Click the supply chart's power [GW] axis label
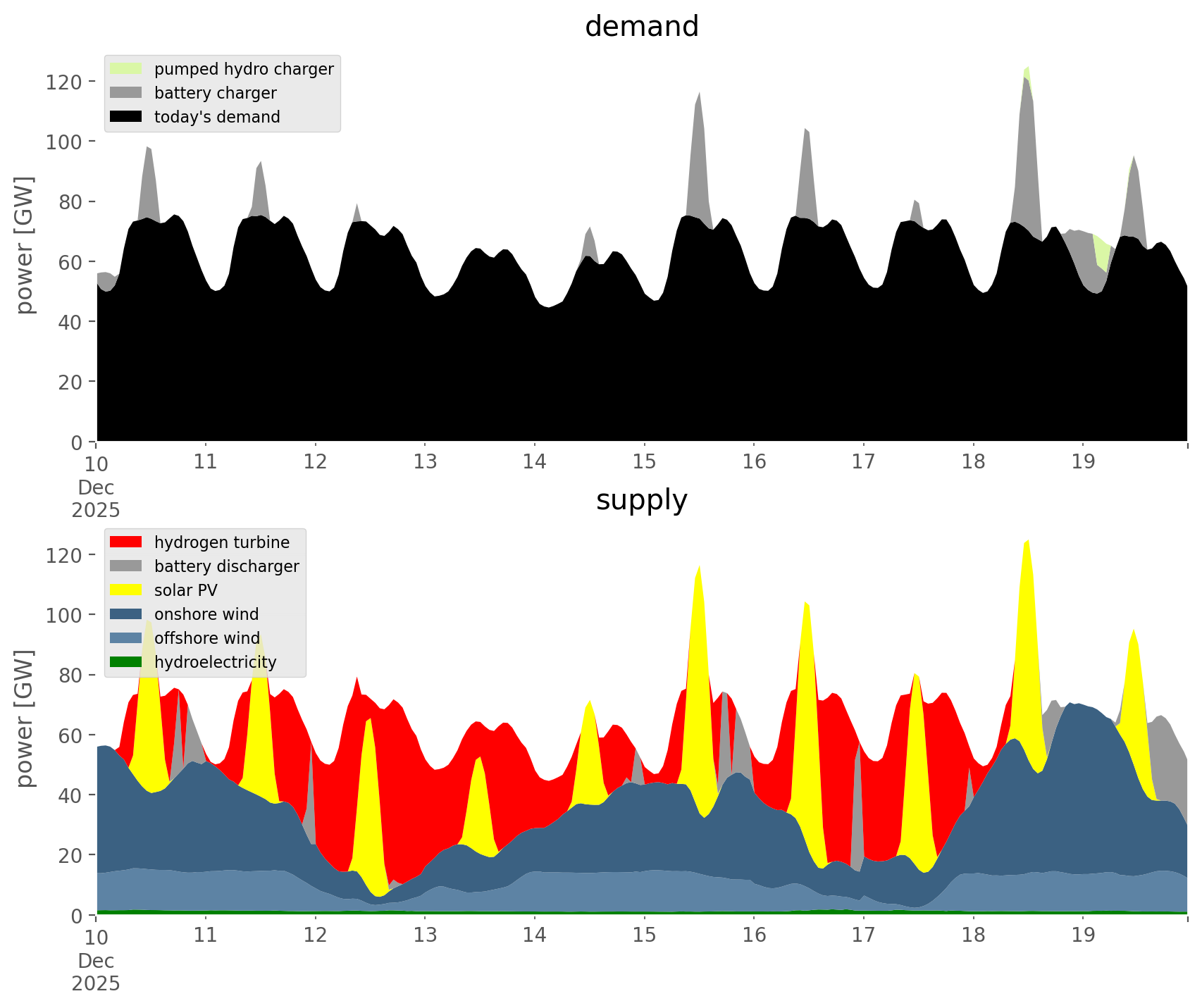This screenshot has height=1008, width=1202. pos(24,718)
